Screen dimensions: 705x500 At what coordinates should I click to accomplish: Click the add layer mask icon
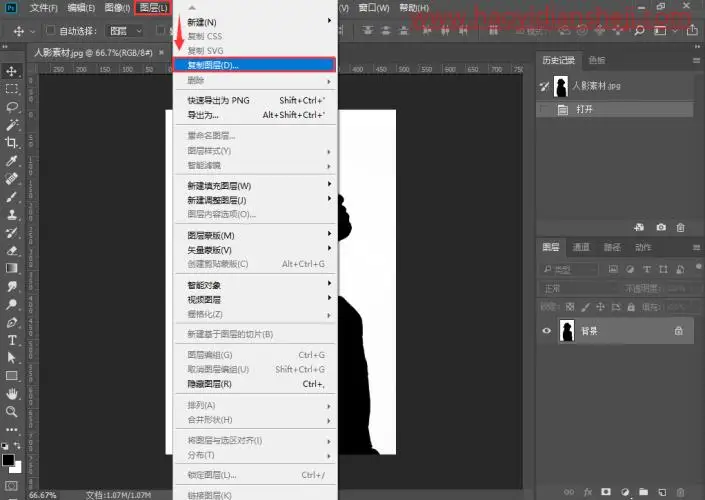606,491
